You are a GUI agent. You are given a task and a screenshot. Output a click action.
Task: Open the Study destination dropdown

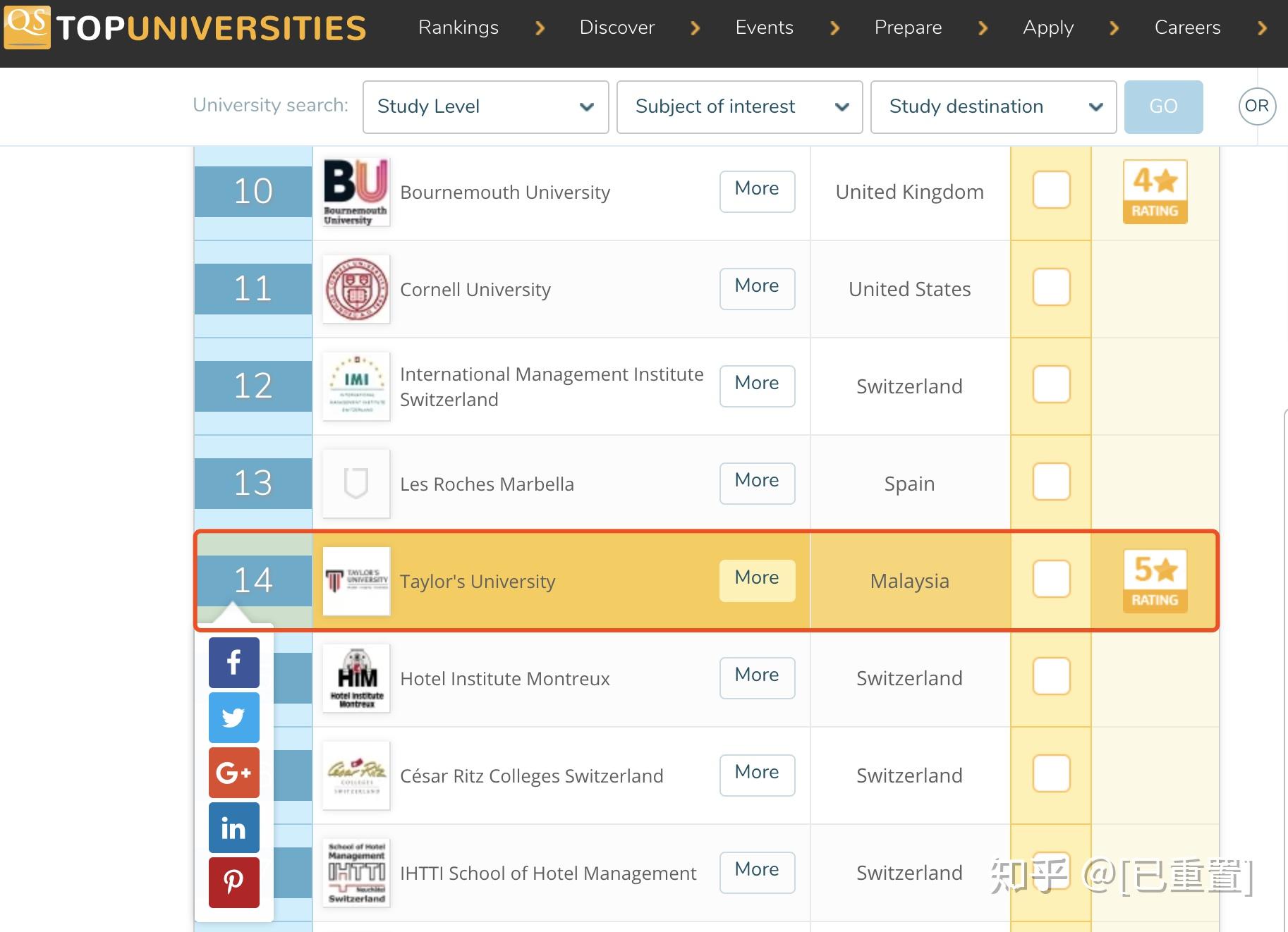tap(994, 107)
